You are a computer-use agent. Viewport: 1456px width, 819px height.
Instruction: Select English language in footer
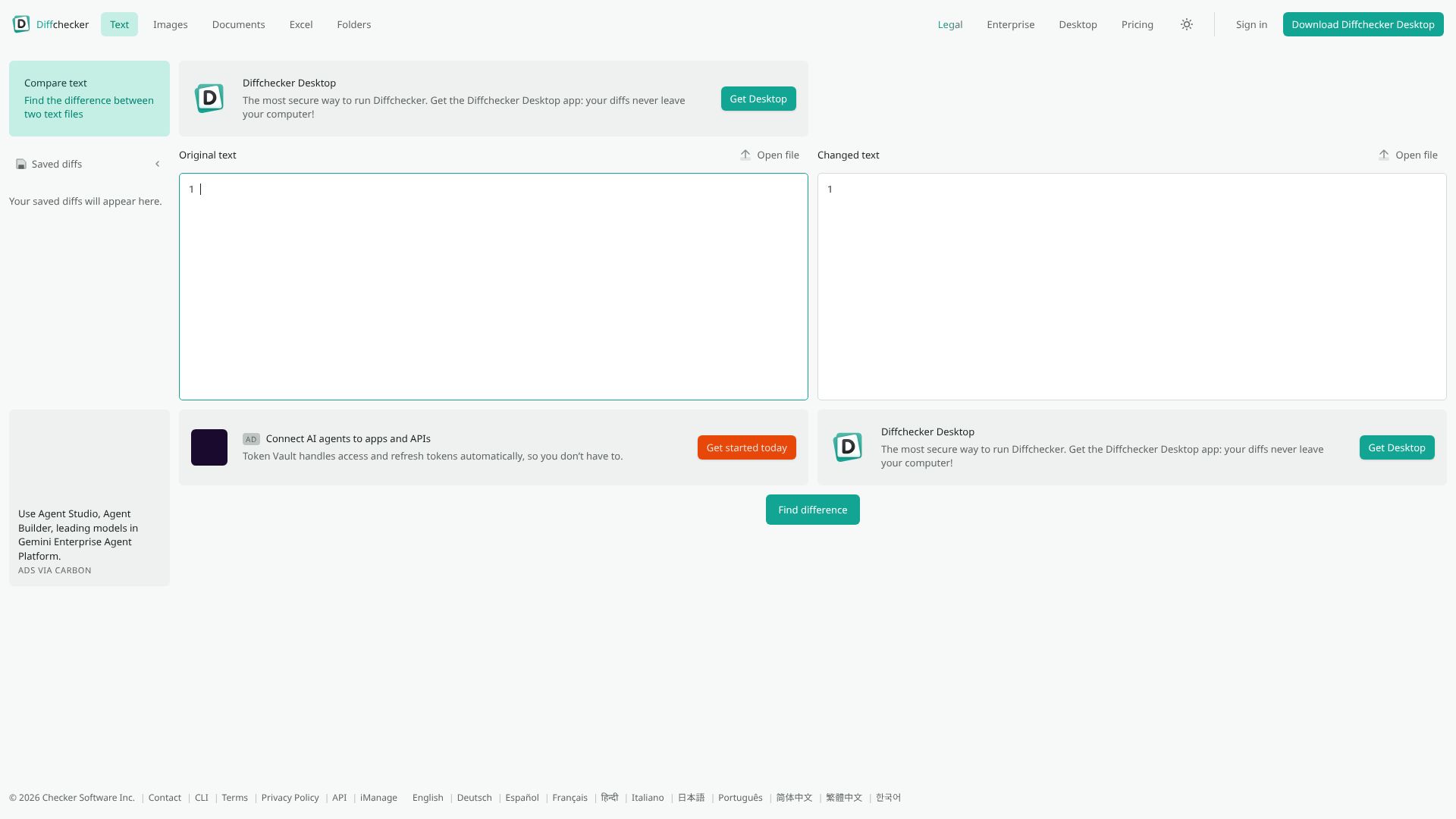tap(428, 798)
